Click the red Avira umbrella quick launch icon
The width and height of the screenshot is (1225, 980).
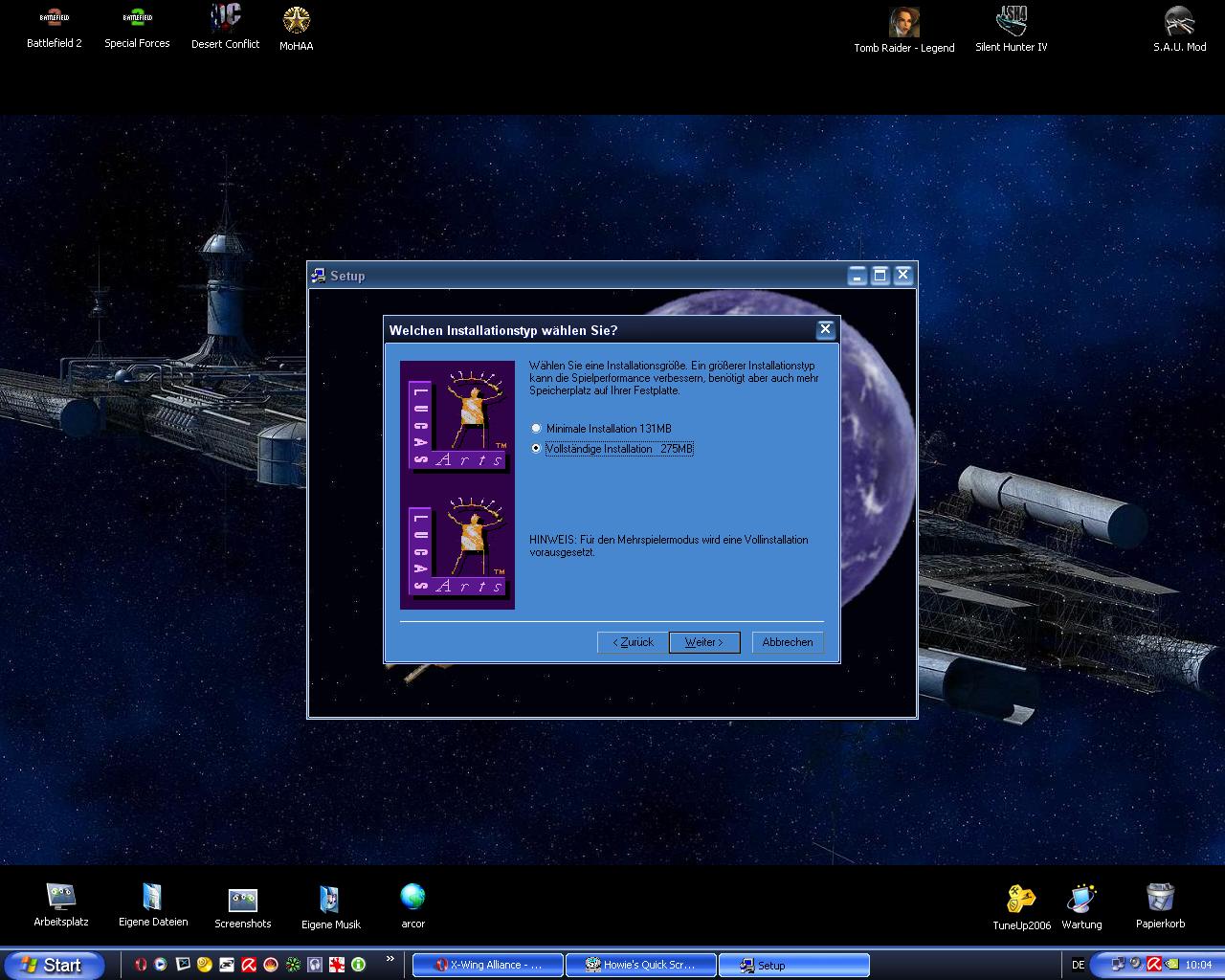[249, 965]
